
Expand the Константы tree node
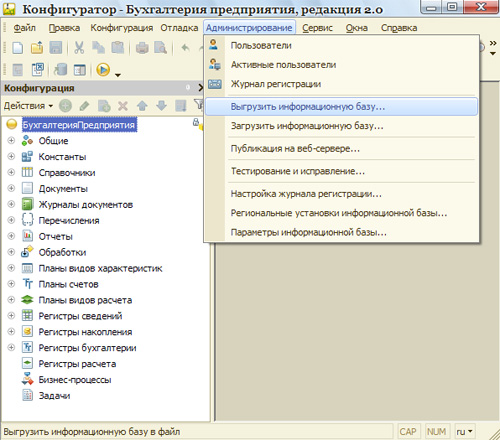pos(11,156)
